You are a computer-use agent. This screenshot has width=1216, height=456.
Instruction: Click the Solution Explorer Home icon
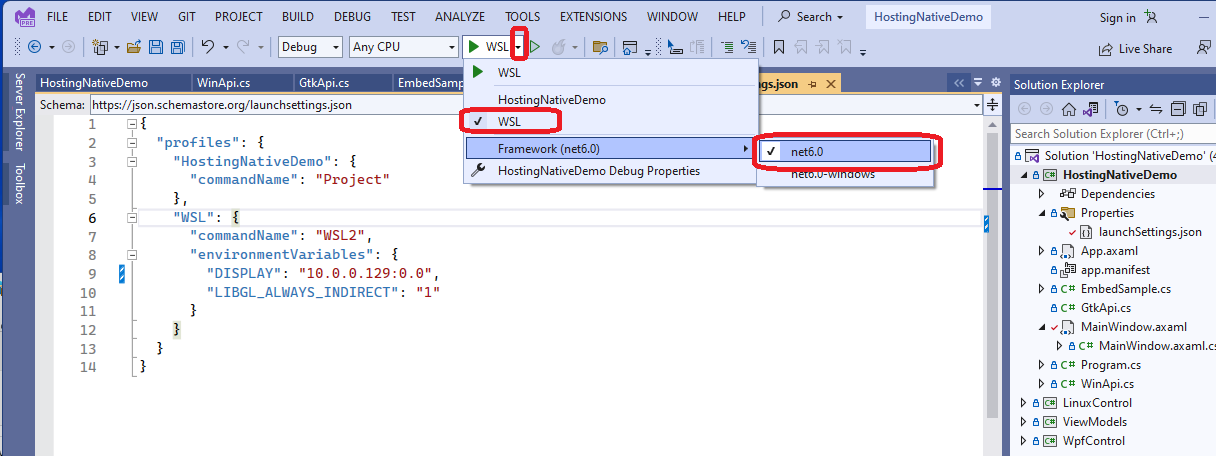pyautogui.click(x=1068, y=109)
